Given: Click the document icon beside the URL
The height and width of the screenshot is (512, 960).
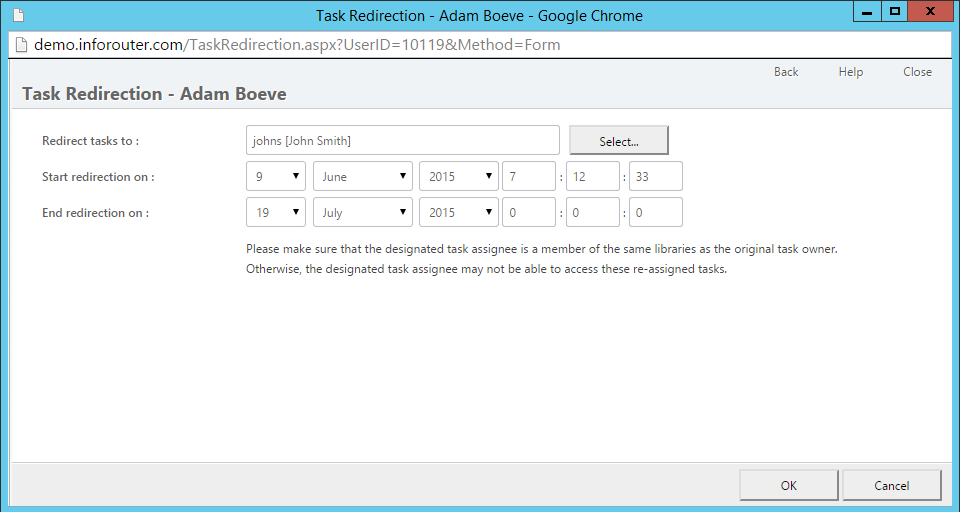Looking at the screenshot, I should (x=21, y=45).
